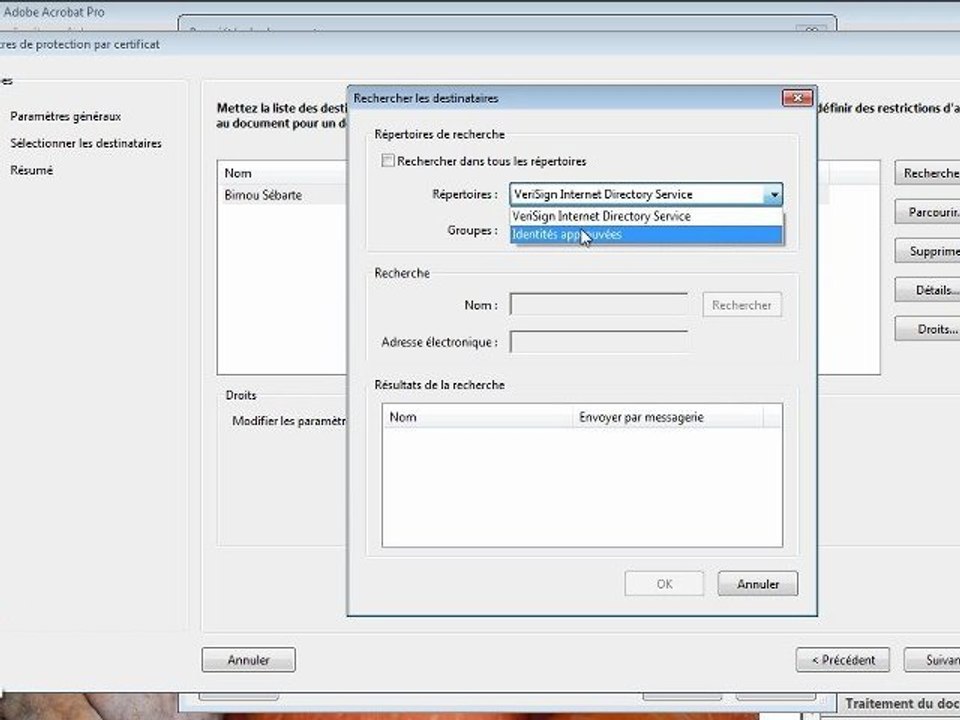Select 'Paramètres généraux' step in sidebar
Image resolution: width=960 pixels, height=720 pixels.
(66, 116)
